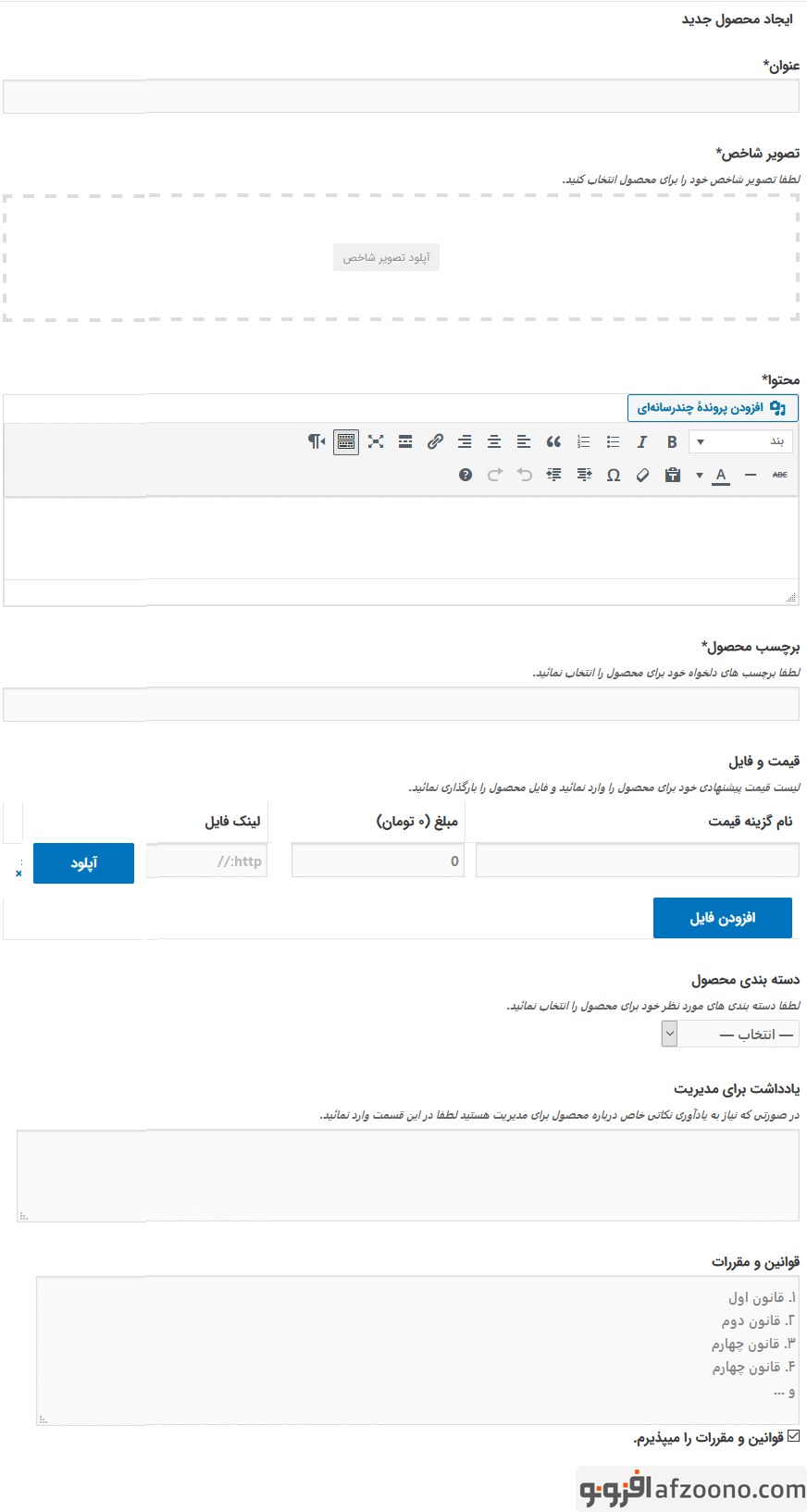This screenshot has height=1512, width=807.
Task: Open text color picker dropdown arrow
Action: pos(700,476)
